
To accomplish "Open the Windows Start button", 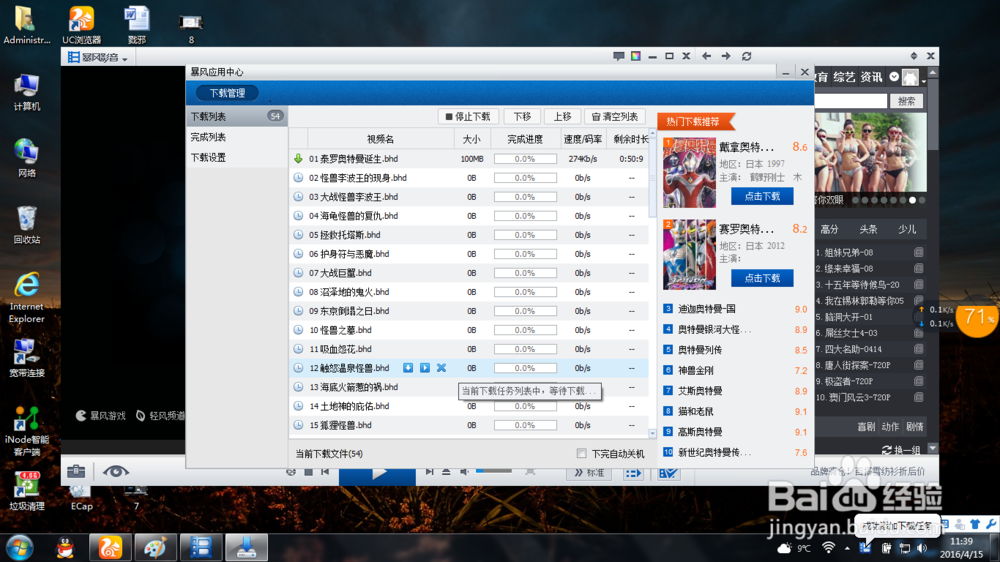I will (20, 548).
